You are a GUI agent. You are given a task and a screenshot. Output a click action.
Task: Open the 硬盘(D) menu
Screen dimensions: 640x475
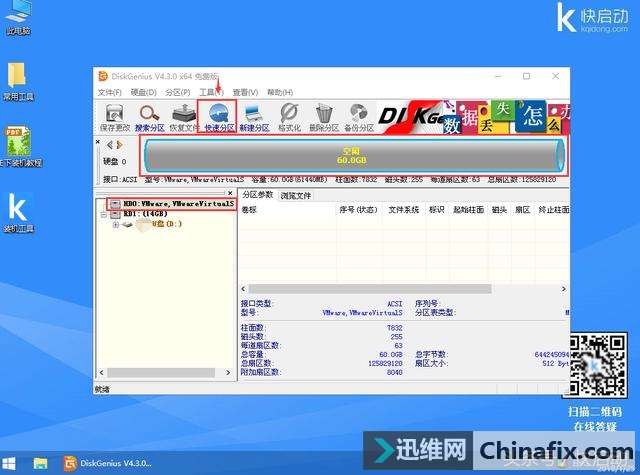(143, 92)
